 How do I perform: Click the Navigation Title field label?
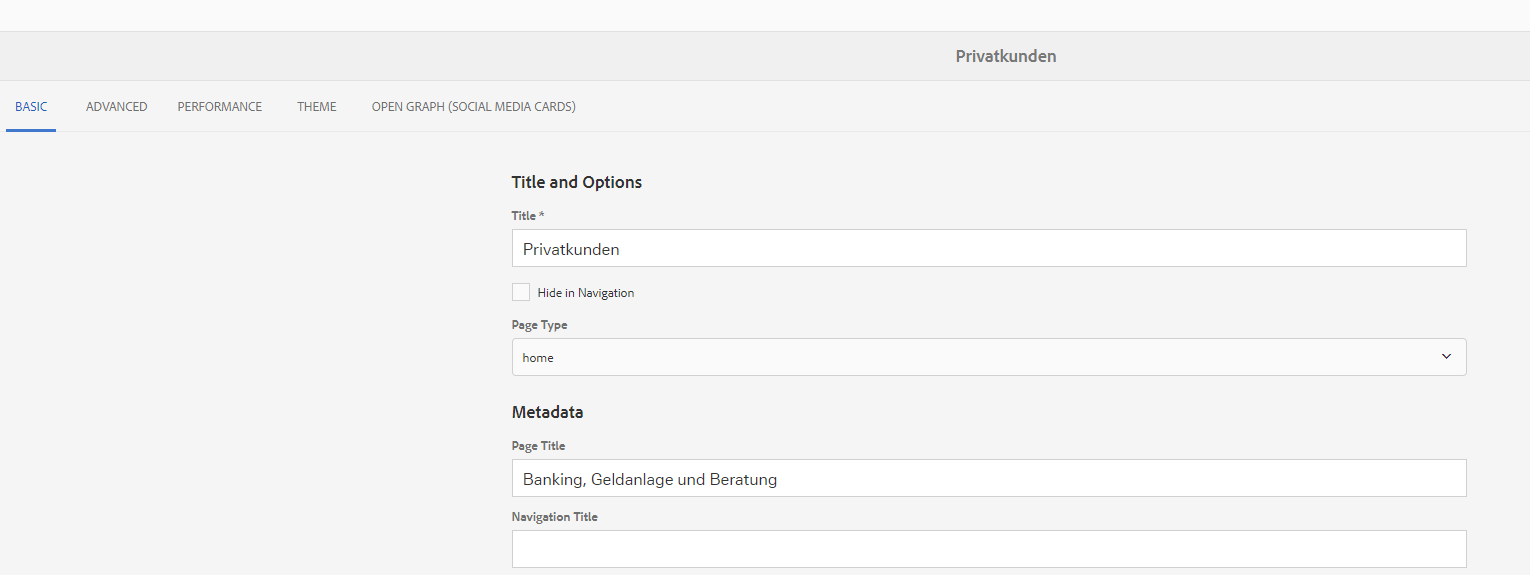(x=554, y=517)
